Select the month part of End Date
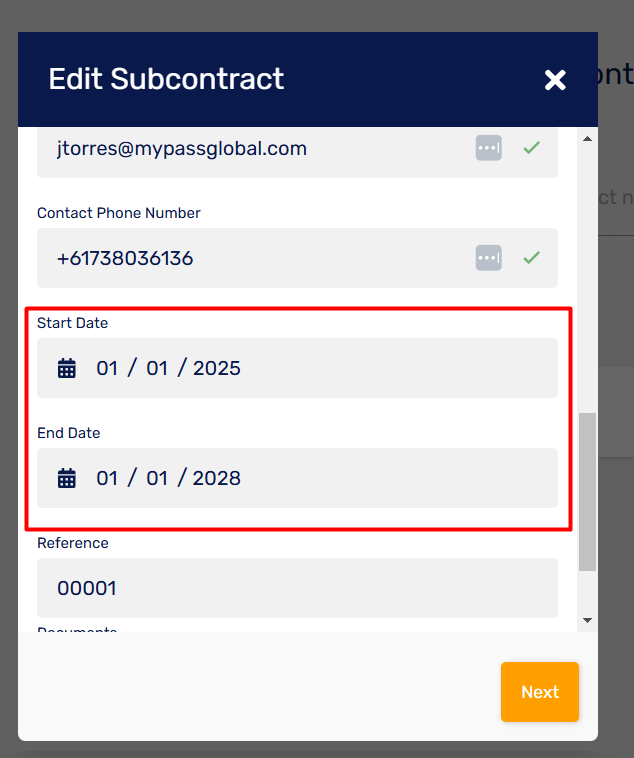Screen dimensions: 634x758 157,478
